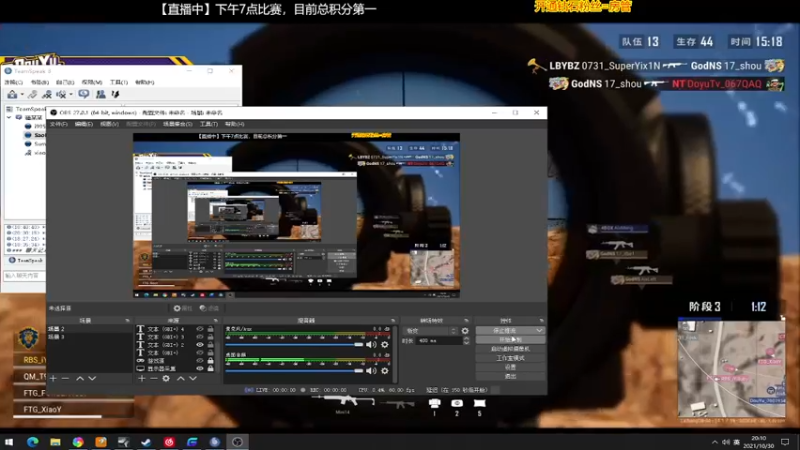Open Microsoft Edge from the taskbar

click(x=33, y=442)
